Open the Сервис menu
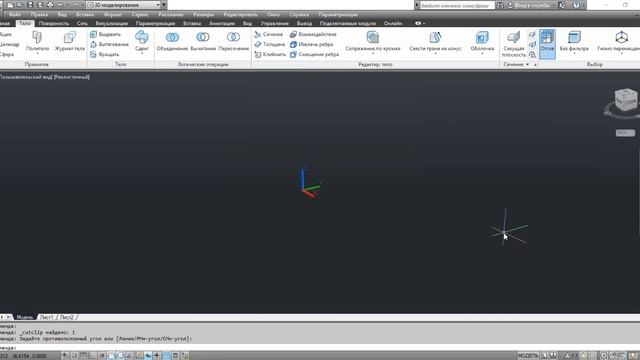640x360 pixels. tap(140, 15)
